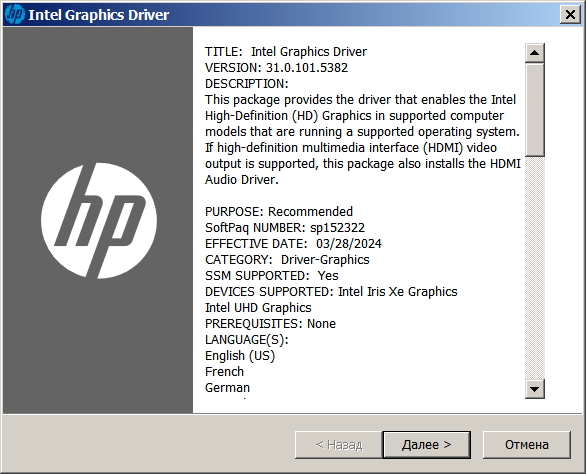Image resolution: width=586 pixels, height=474 pixels.
Task: Click the Audio Driver. text line
Action: 242,180
